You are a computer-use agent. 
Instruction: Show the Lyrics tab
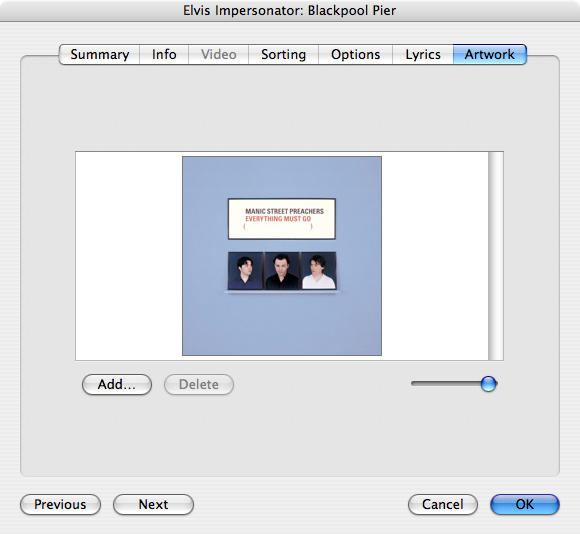(x=422, y=54)
